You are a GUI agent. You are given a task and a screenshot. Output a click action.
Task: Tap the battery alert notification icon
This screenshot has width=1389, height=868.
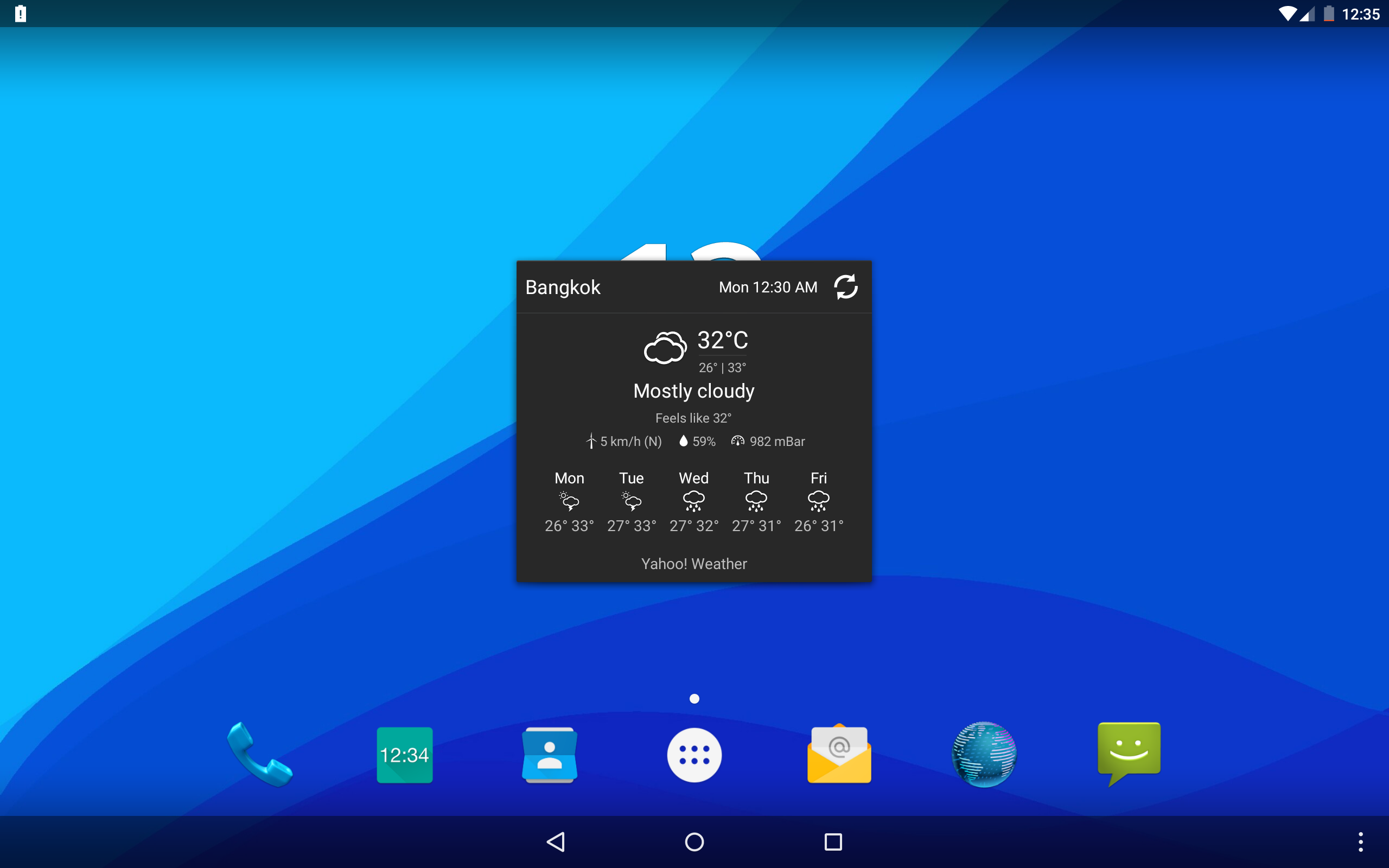pos(21,14)
